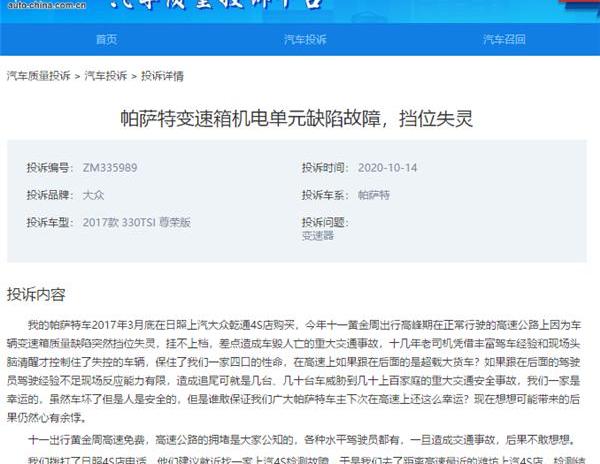Click the complaint issue value 变速器

pos(318,236)
